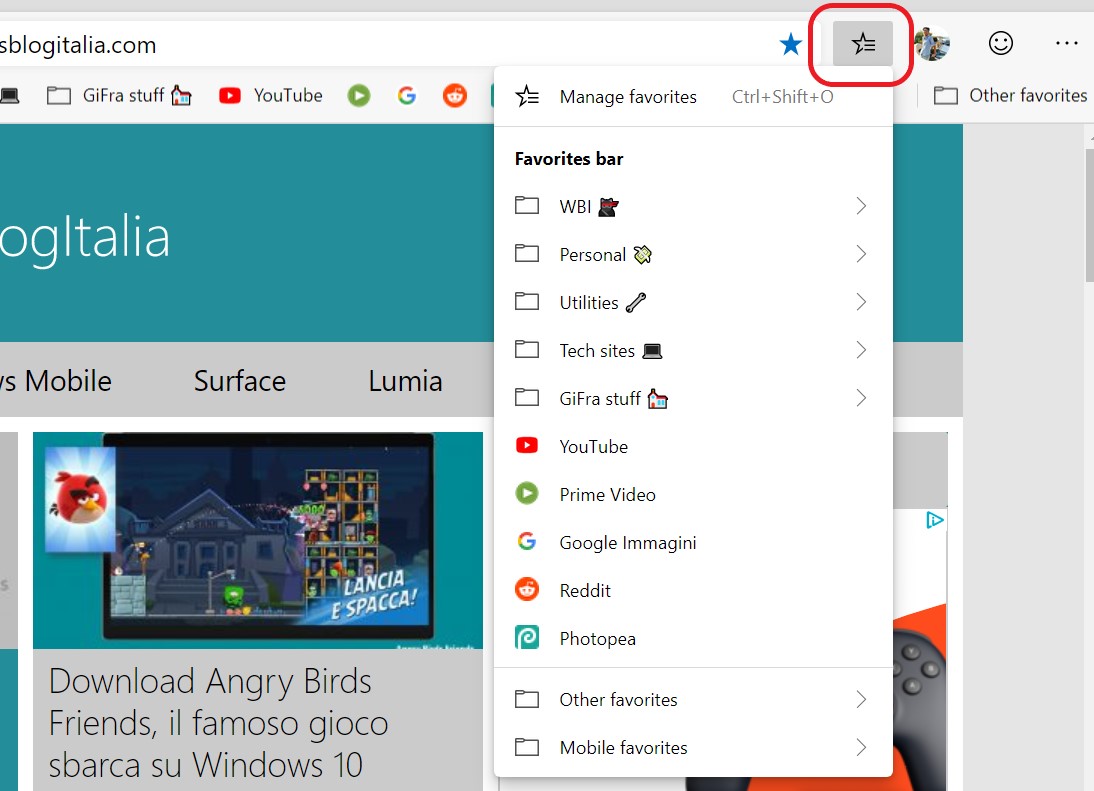Open the three-dot Settings and more menu

1066,43
